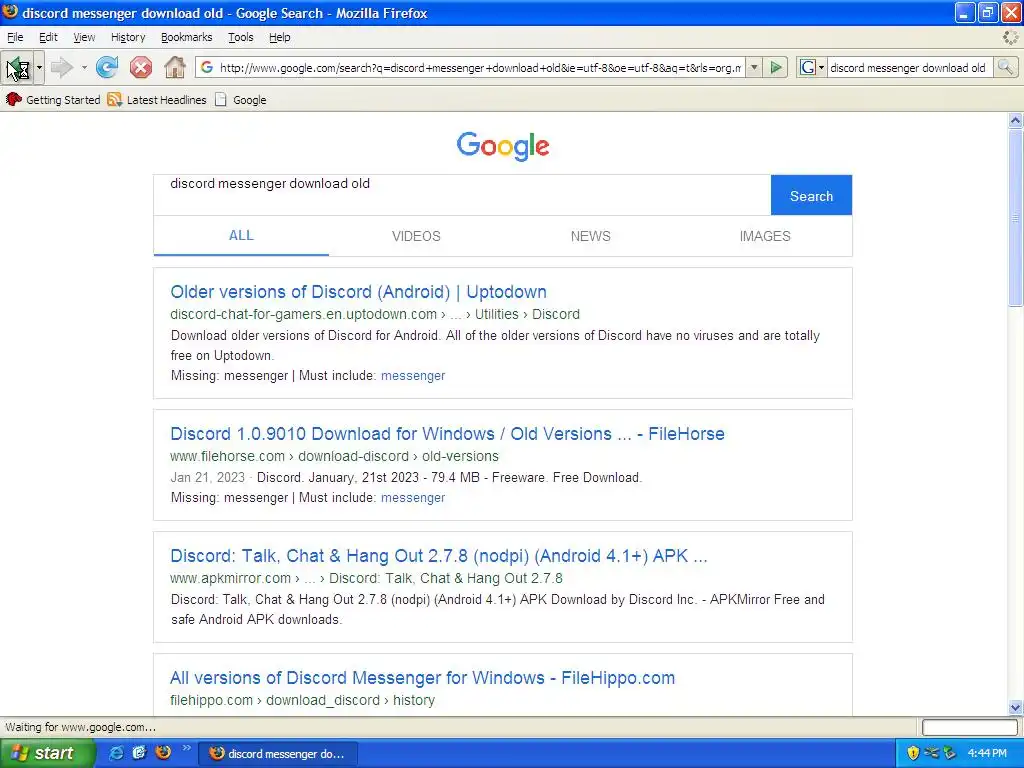The width and height of the screenshot is (1024, 768).
Task: Click the Forward navigation arrow
Action: (x=62, y=67)
